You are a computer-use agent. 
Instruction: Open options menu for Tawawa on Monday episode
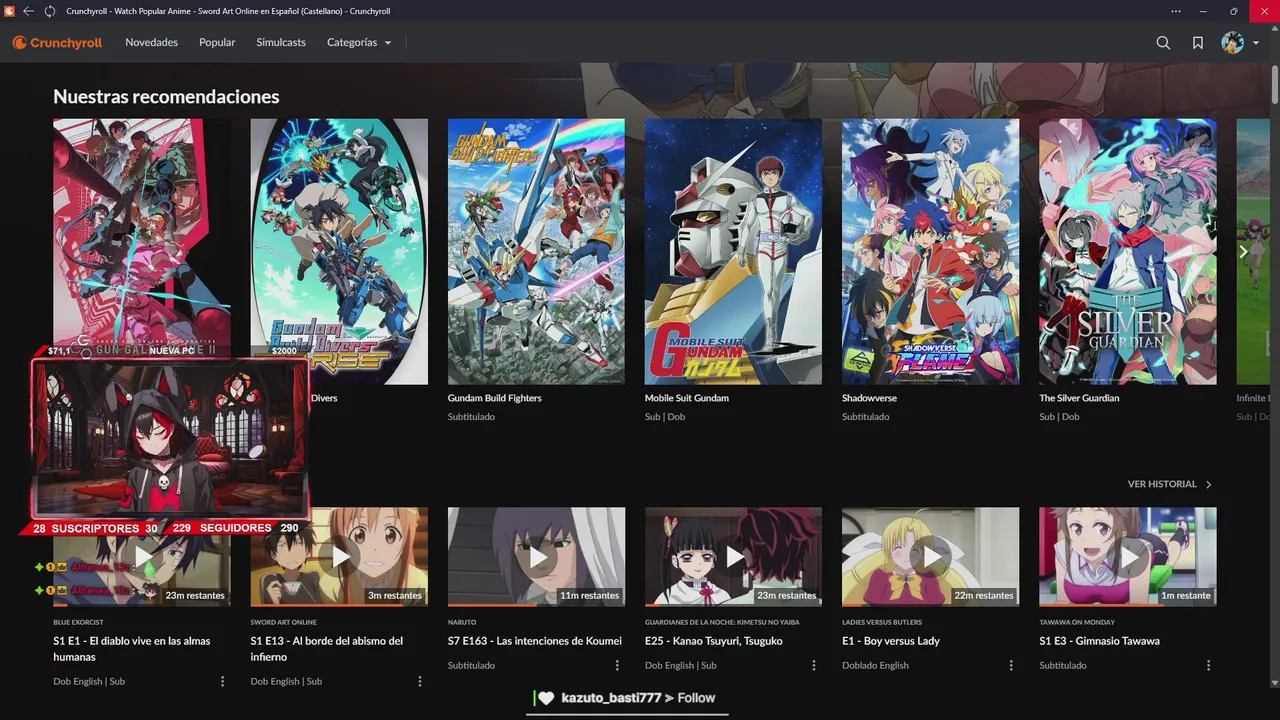coord(1208,665)
